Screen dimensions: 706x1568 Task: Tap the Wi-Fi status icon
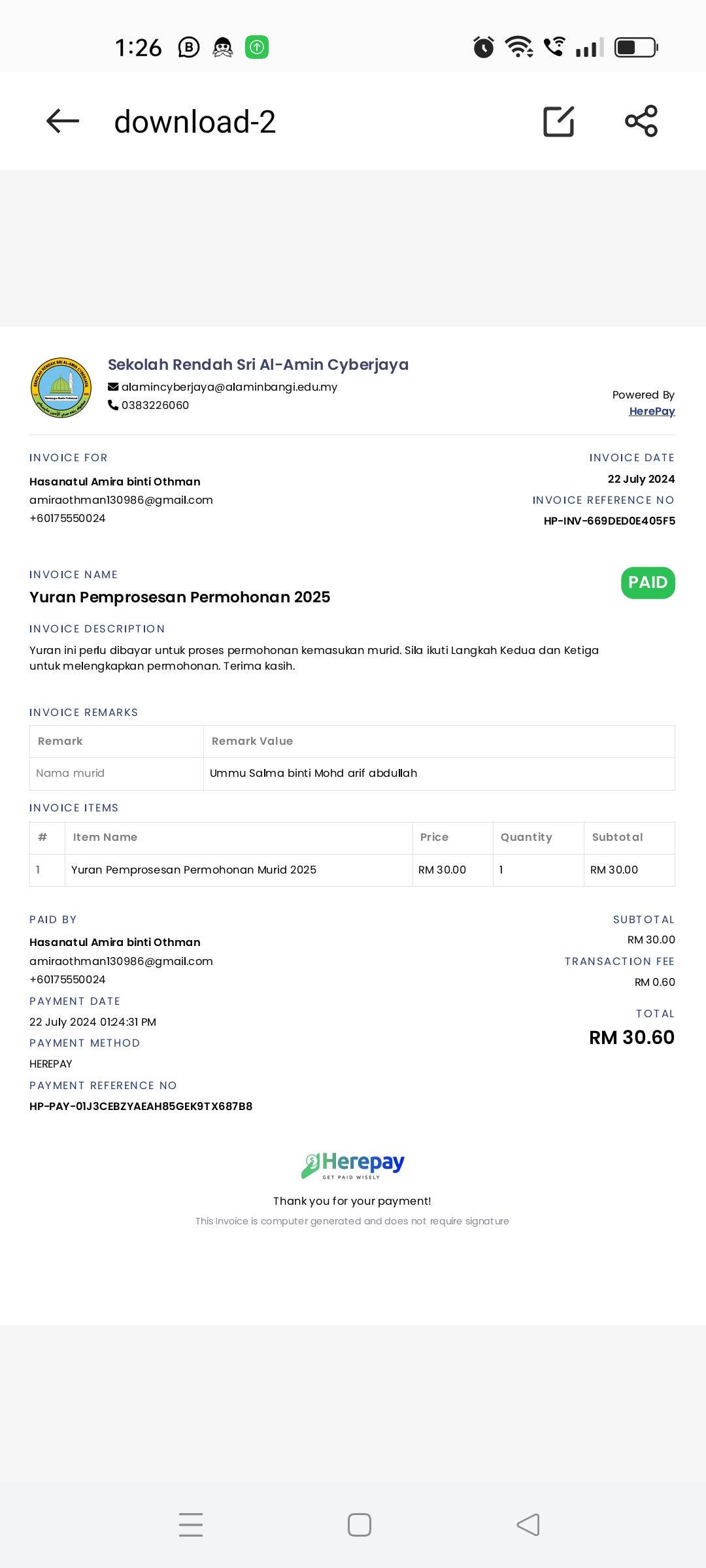(519, 47)
